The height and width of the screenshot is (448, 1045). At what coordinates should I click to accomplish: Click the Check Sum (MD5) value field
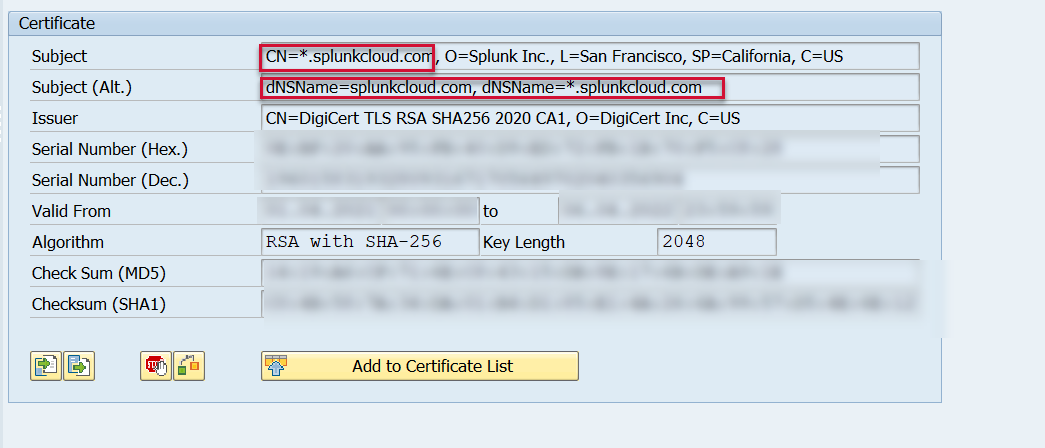pos(588,273)
